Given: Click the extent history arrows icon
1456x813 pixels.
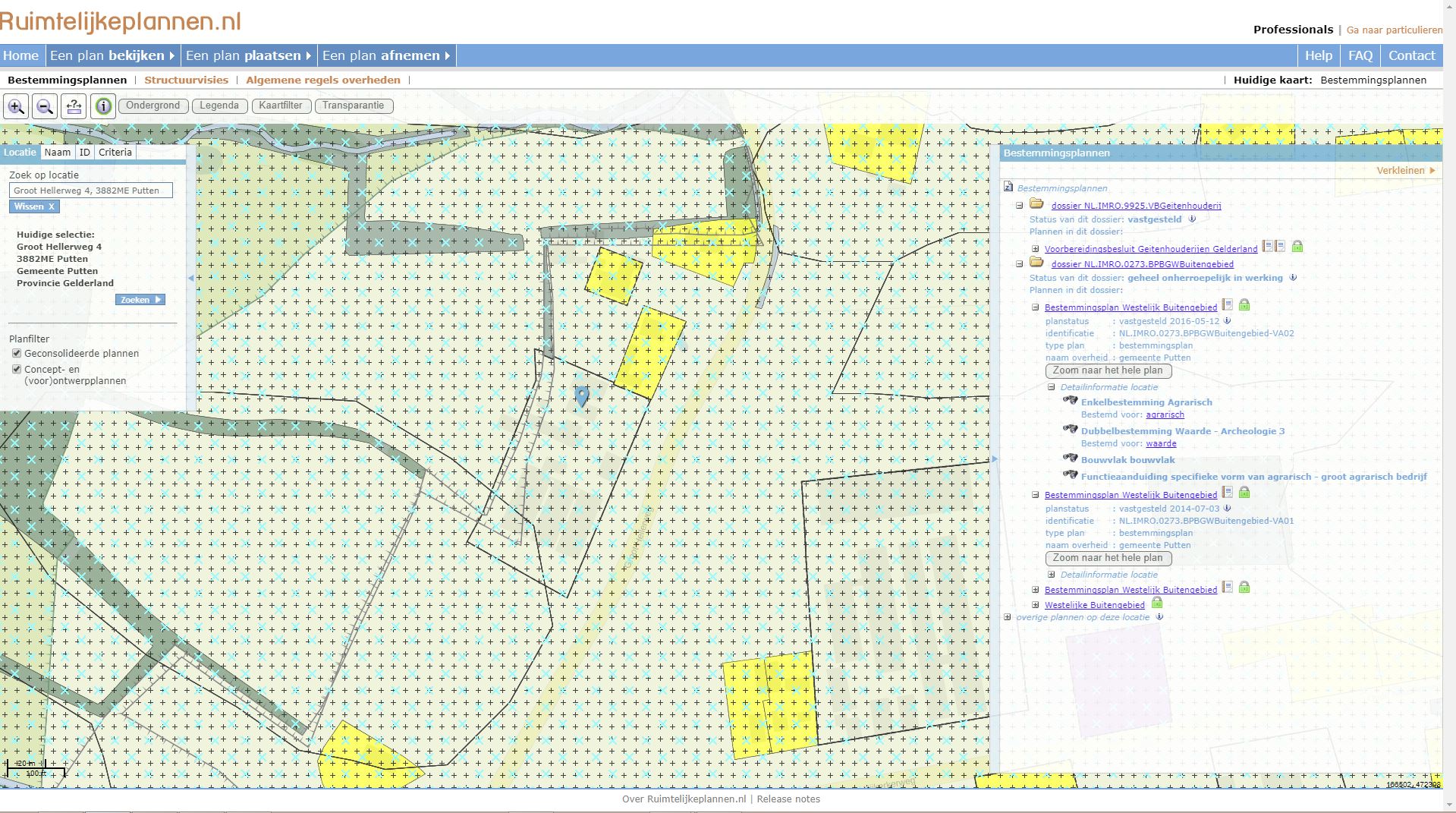Looking at the screenshot, I should click(73, 106).
